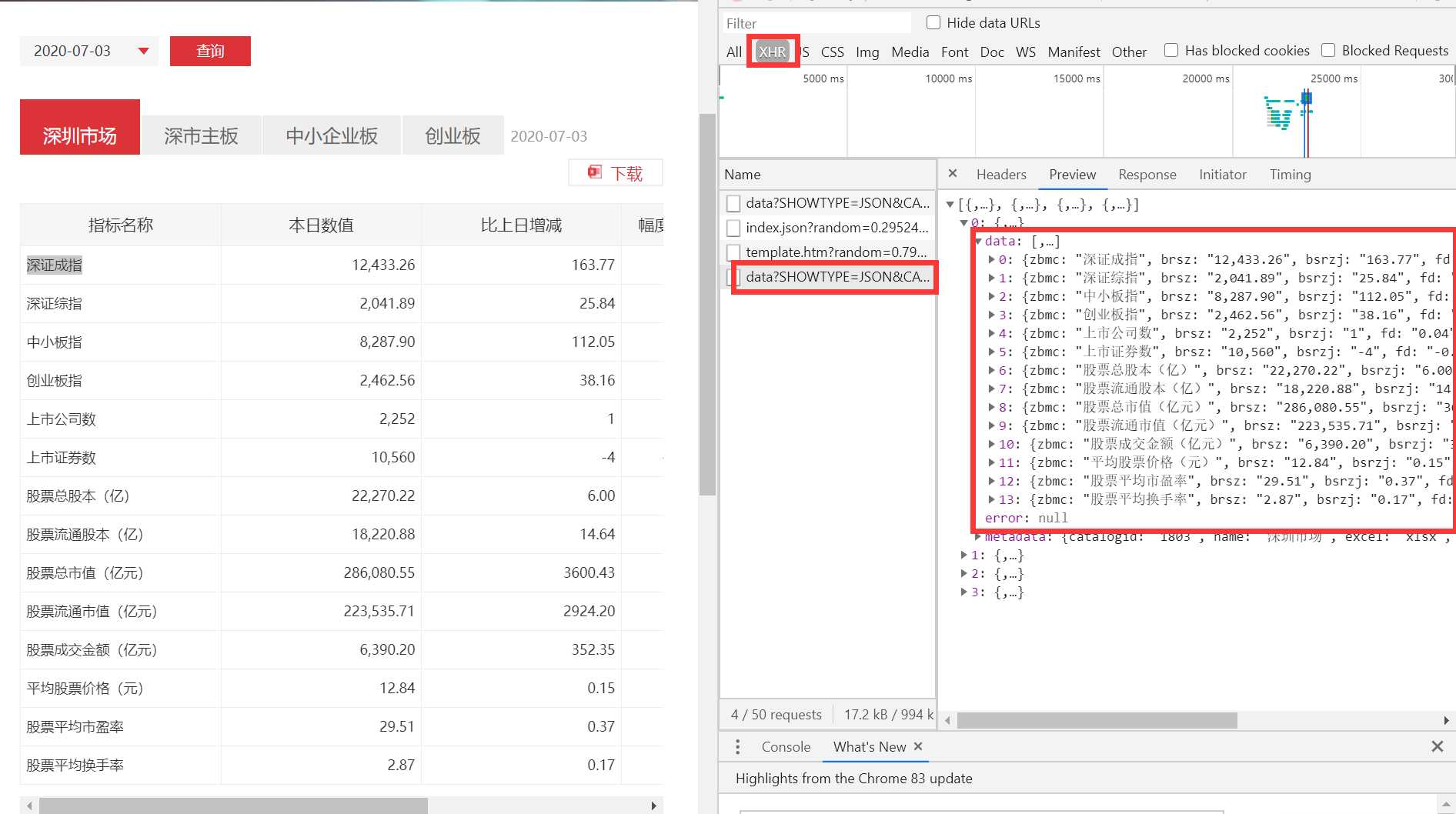Select the Manifest network filter

pos(1074,52)
